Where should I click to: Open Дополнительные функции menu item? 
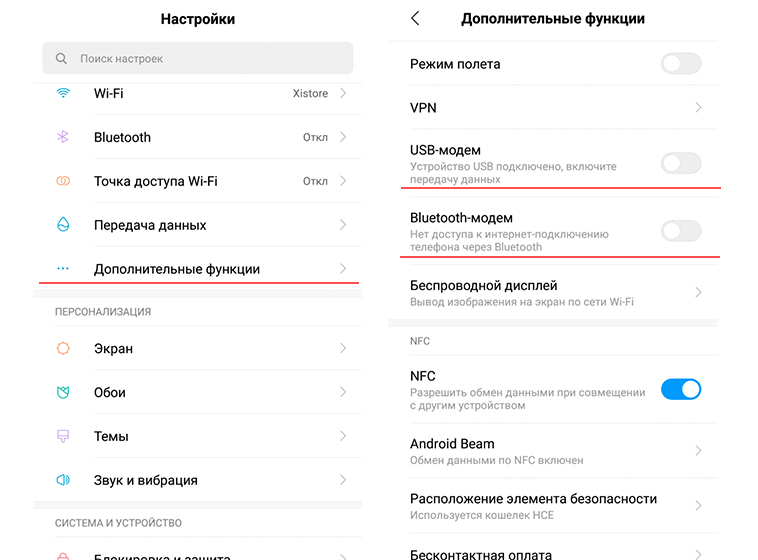tap(198, 268)
